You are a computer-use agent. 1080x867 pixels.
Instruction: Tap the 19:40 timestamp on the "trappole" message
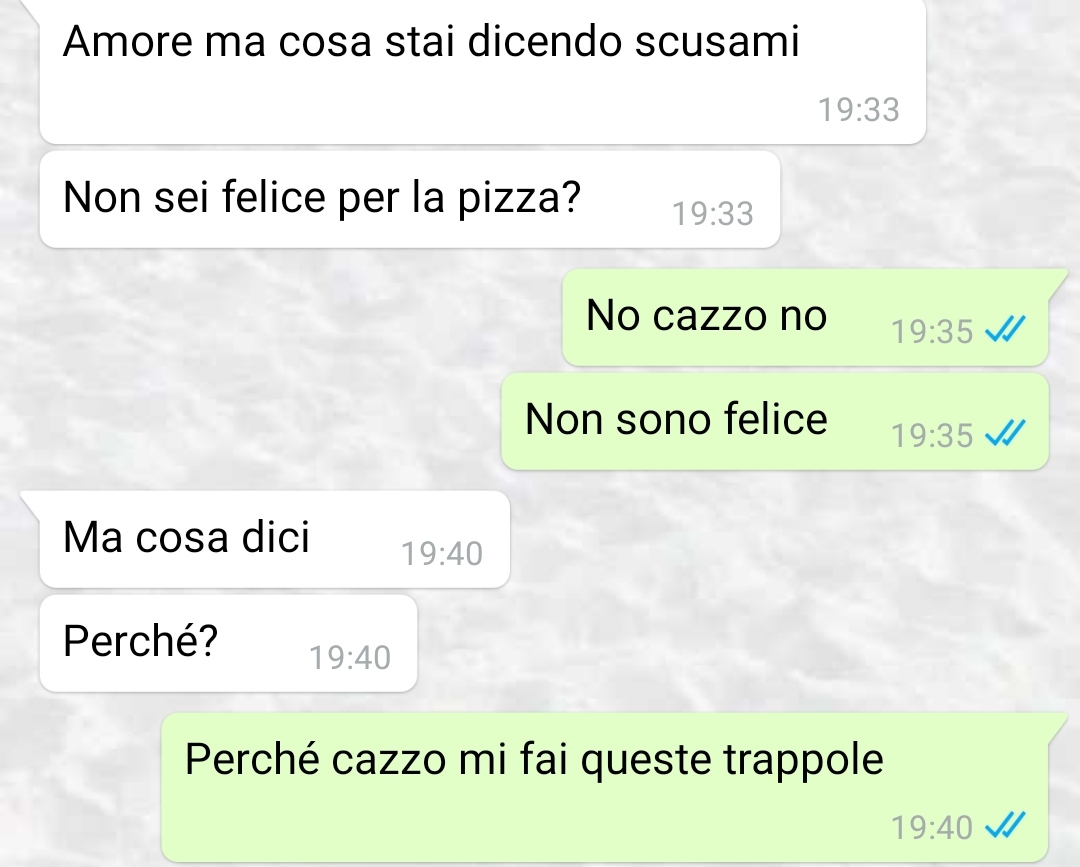(x=931, y=828)
